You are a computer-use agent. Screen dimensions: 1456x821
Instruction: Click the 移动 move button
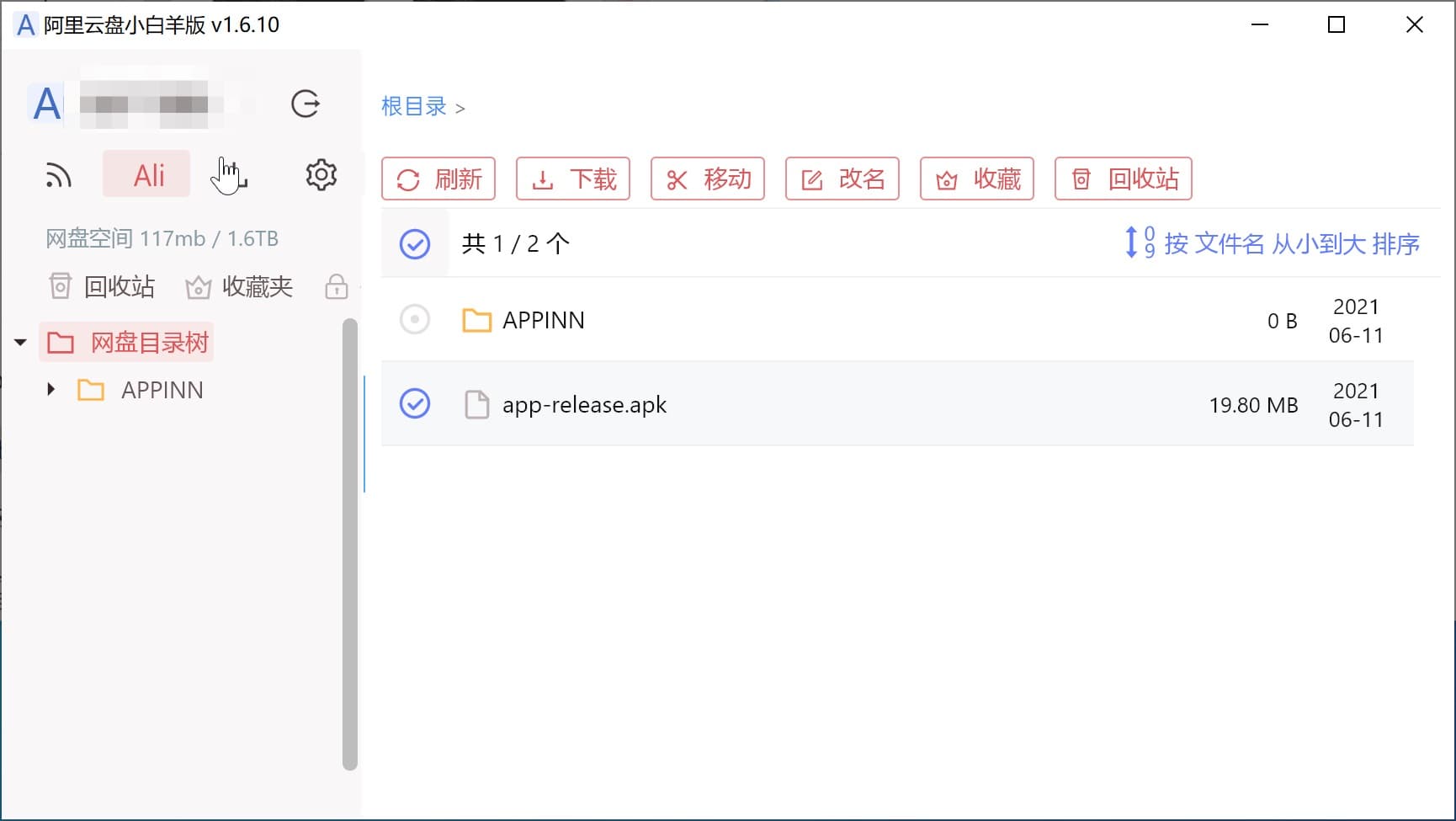click(708, 179)
